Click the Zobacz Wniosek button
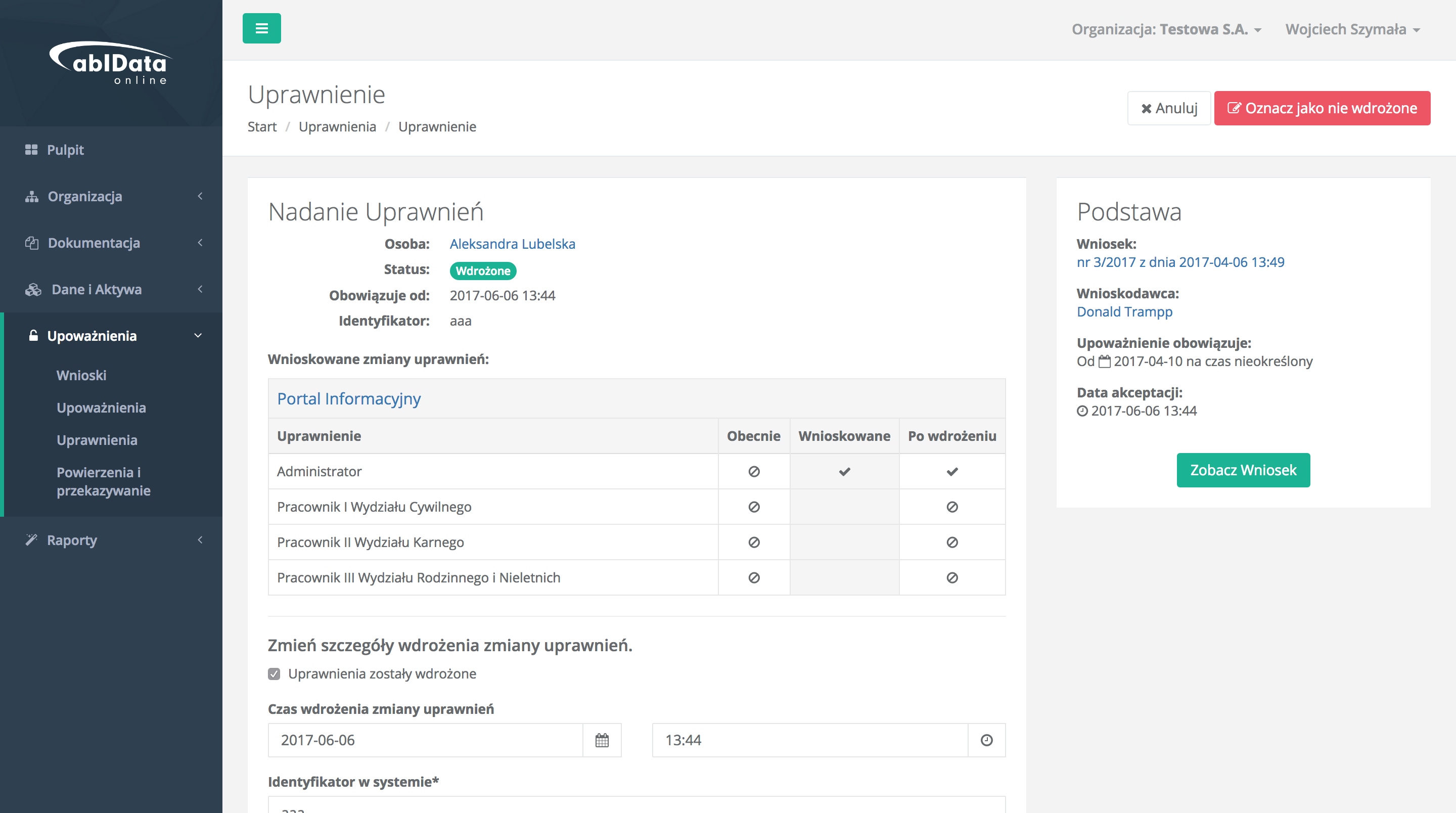The image size is (1456, 813). point(1244,470)
